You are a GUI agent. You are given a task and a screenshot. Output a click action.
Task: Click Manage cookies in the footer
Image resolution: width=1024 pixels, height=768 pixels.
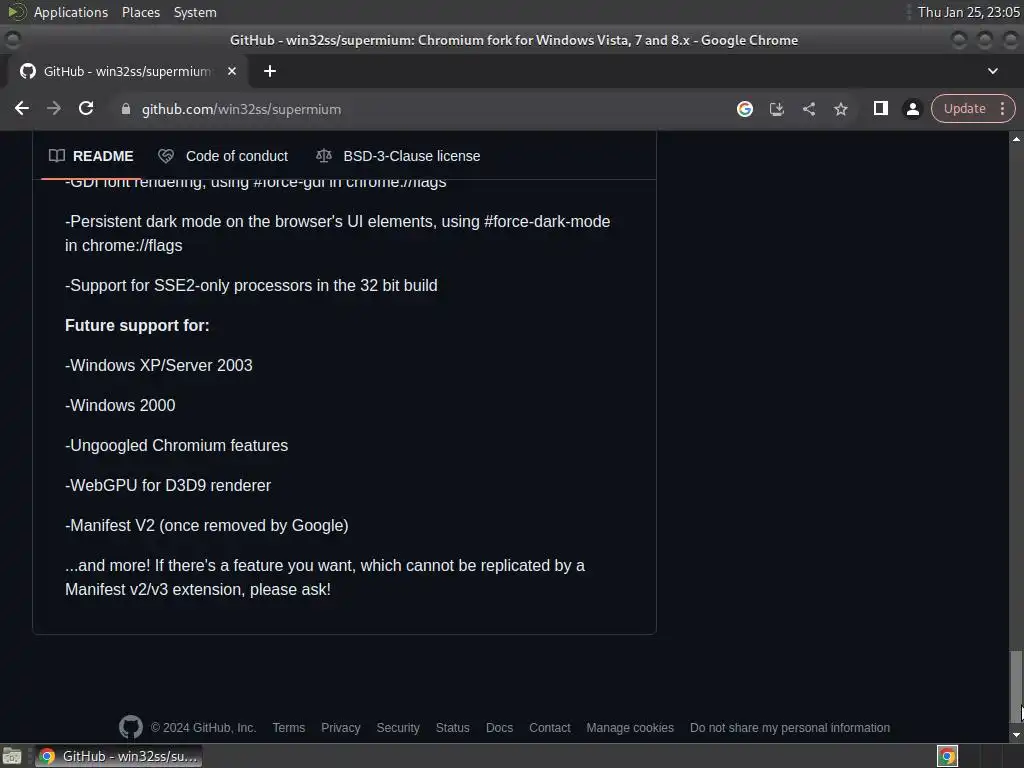click(630, 728)
